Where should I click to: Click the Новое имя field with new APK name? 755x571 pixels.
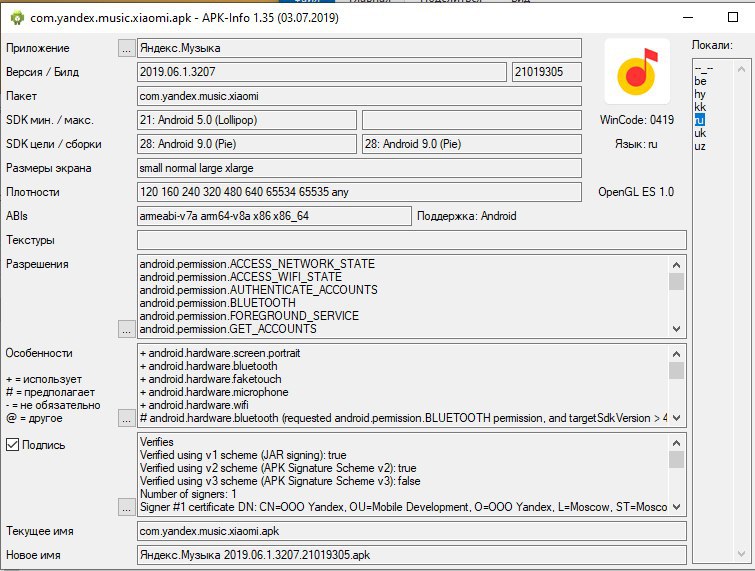point(412,555)
